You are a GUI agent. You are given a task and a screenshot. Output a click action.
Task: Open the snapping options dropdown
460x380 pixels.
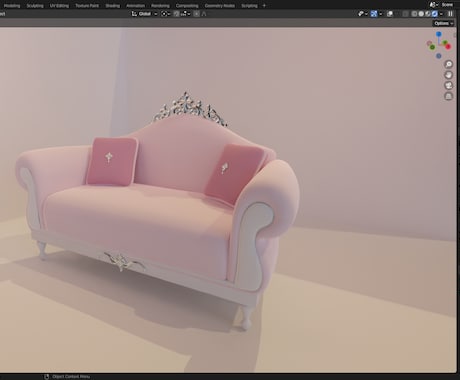click(185, 14)
